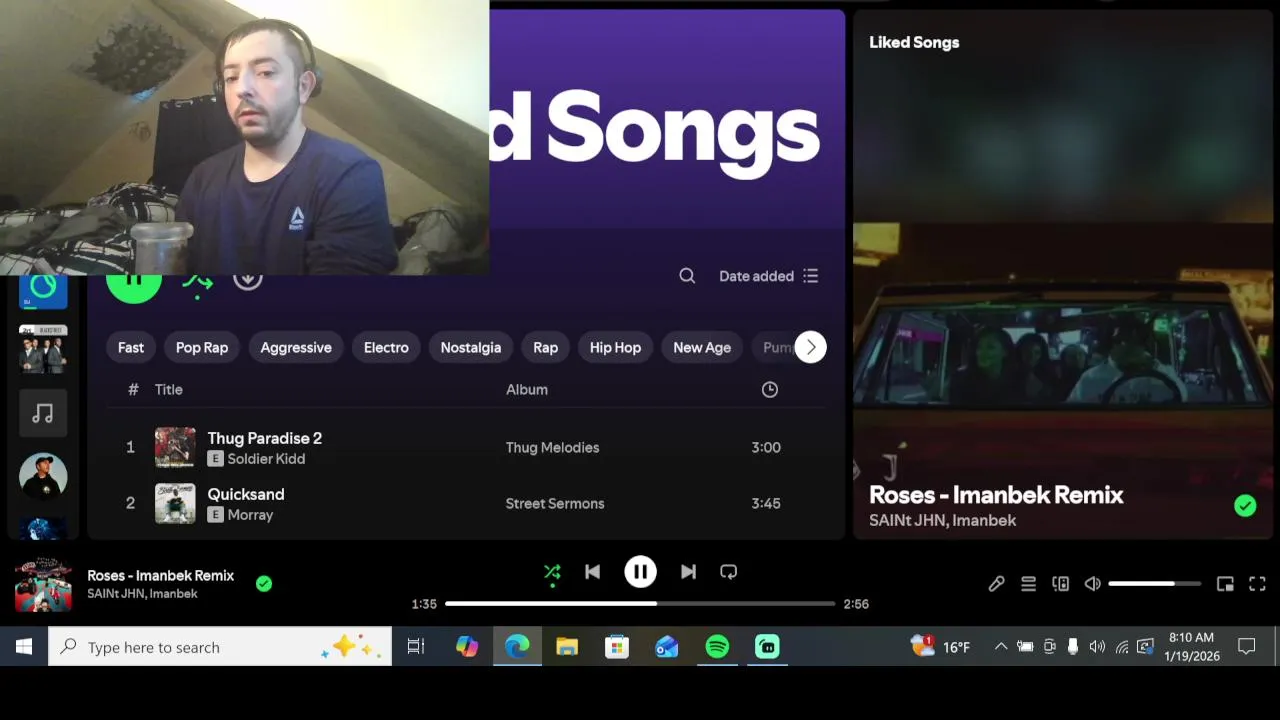This screenshot has height=720, width=1280.
Task: Filter songs by Rap tag
Action: (x=546, y=348)
